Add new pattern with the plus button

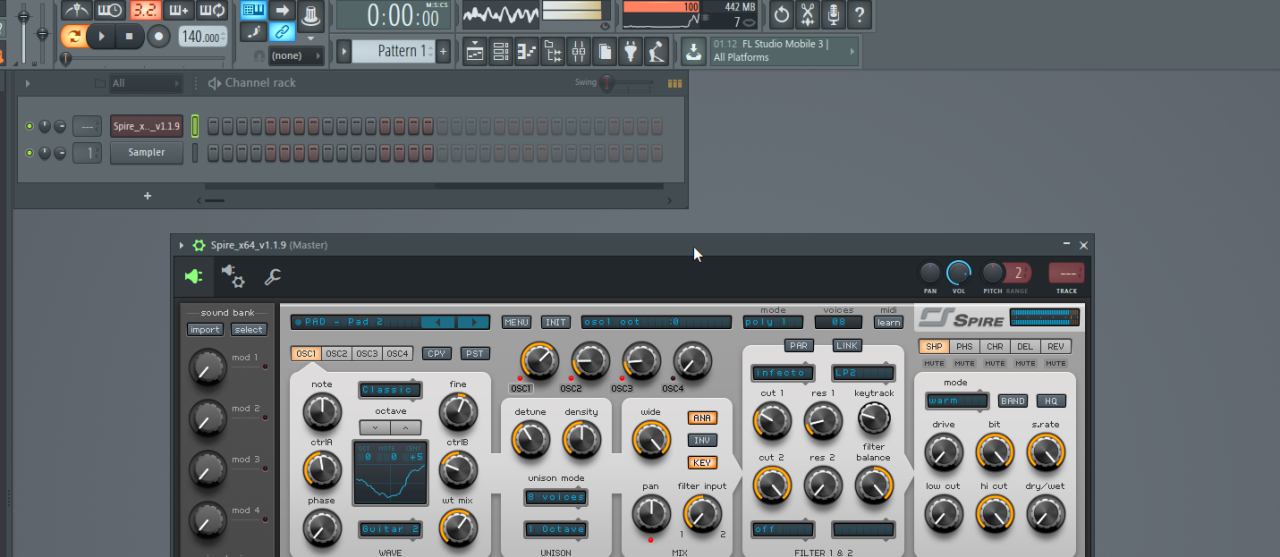coord(443,51)
